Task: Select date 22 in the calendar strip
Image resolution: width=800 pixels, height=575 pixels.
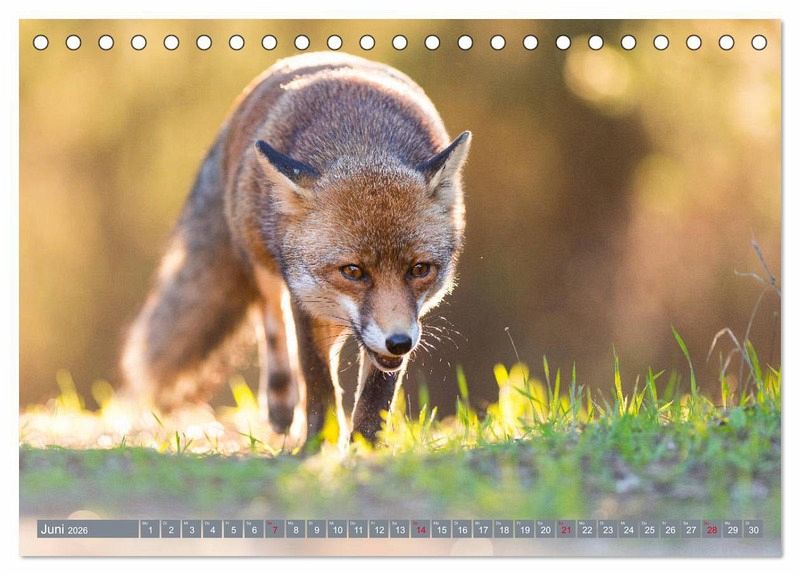Action: 587,529
